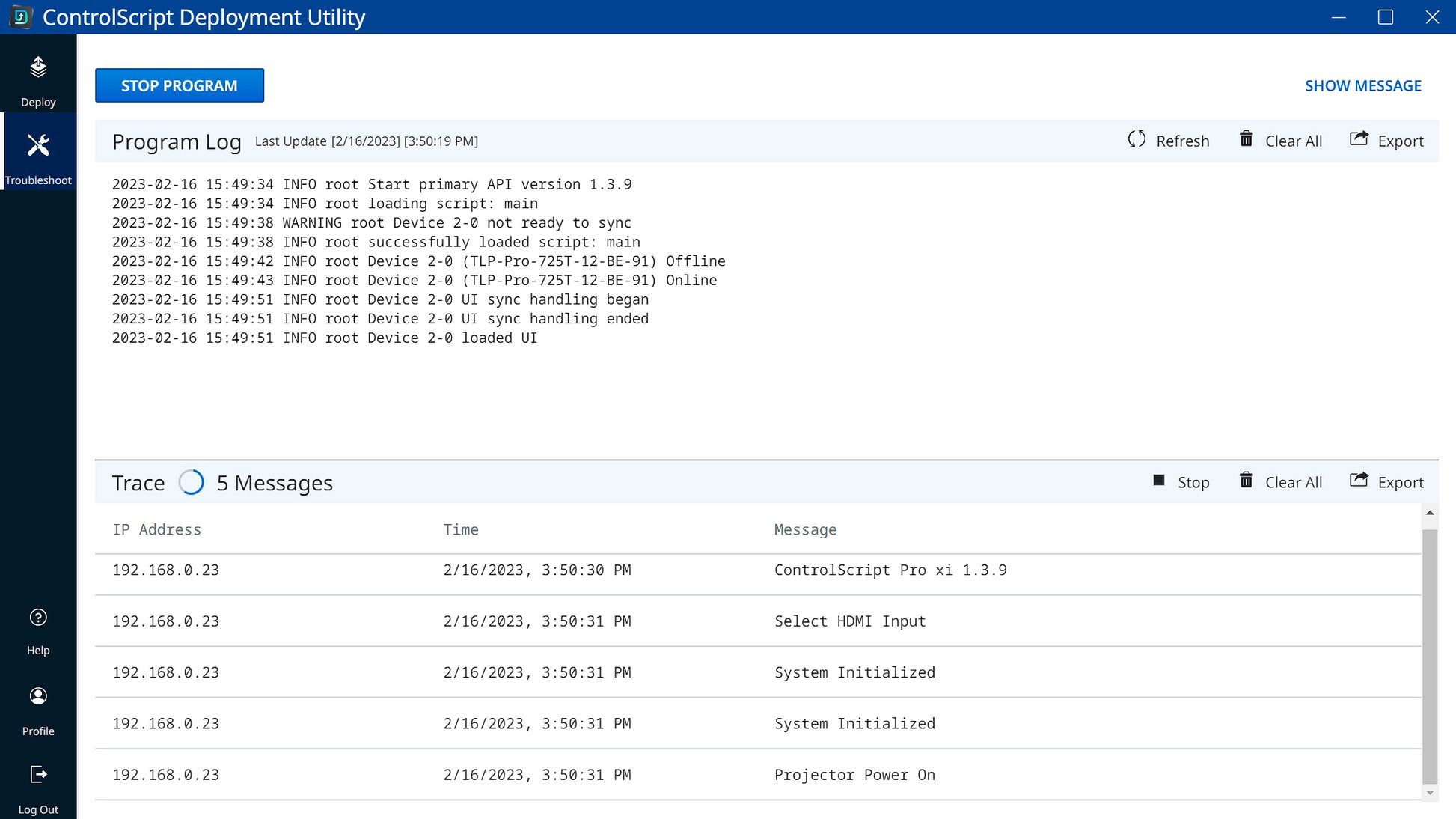
Task: Select the 'Projector Power On' trace message
Action: (854, 775)
